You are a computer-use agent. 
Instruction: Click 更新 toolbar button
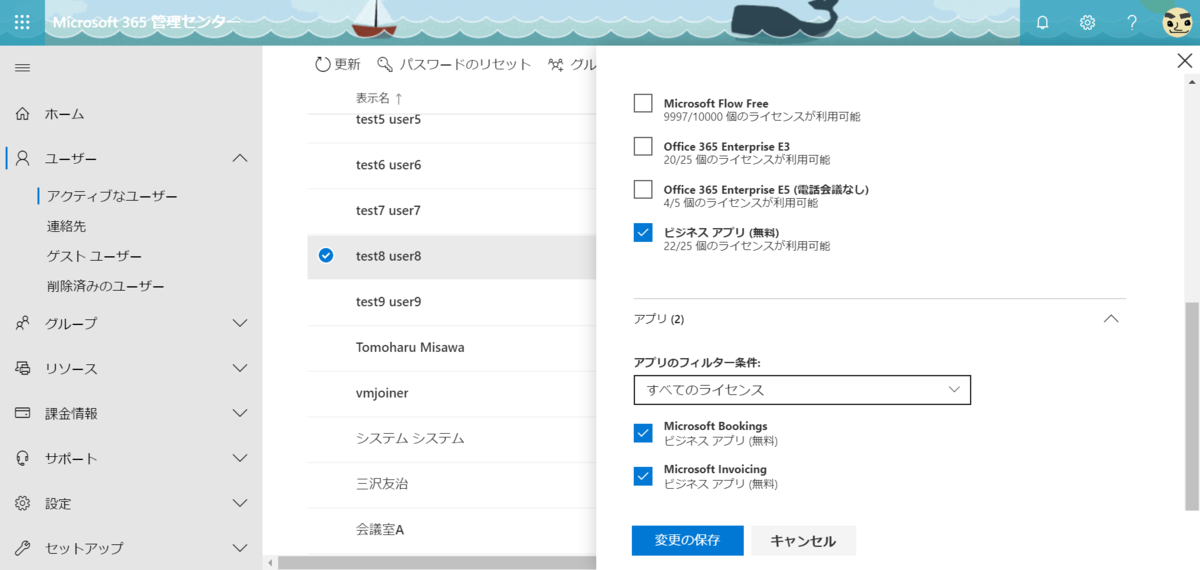(x=337, y=64)
